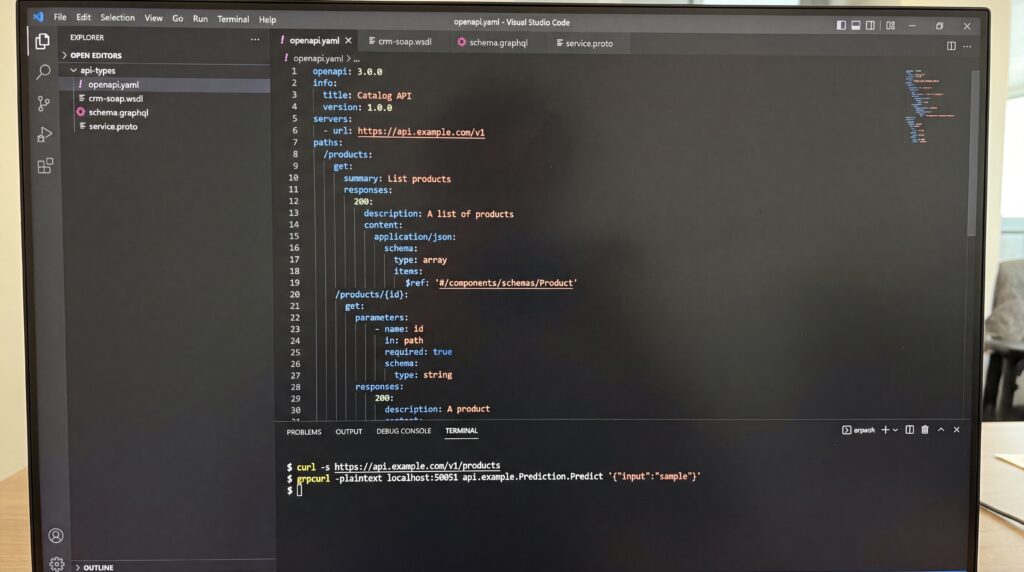Image resolution: width=1024 pixels, height=572 pixels.
Task: Open the terminal launch profile dropdown
Action: pos(895,430)
